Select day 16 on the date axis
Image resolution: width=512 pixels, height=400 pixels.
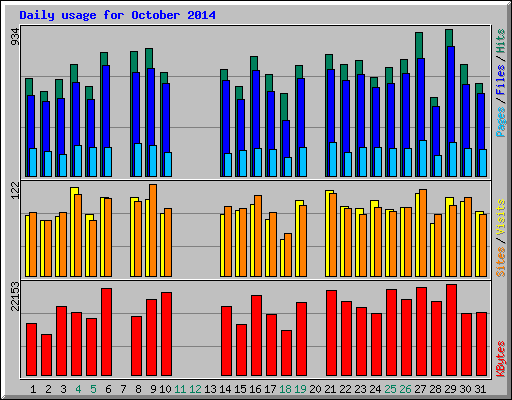(x=255, y=389)
